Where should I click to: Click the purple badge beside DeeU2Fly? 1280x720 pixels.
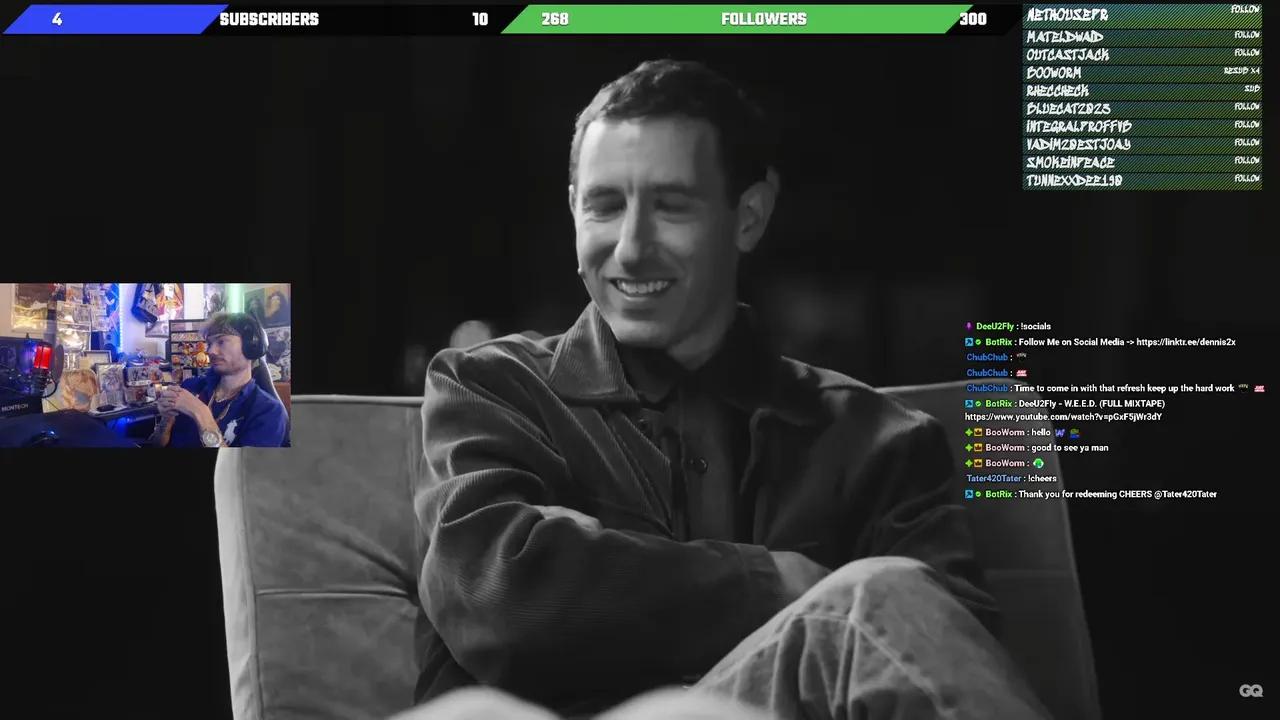[x=968, y=326]
